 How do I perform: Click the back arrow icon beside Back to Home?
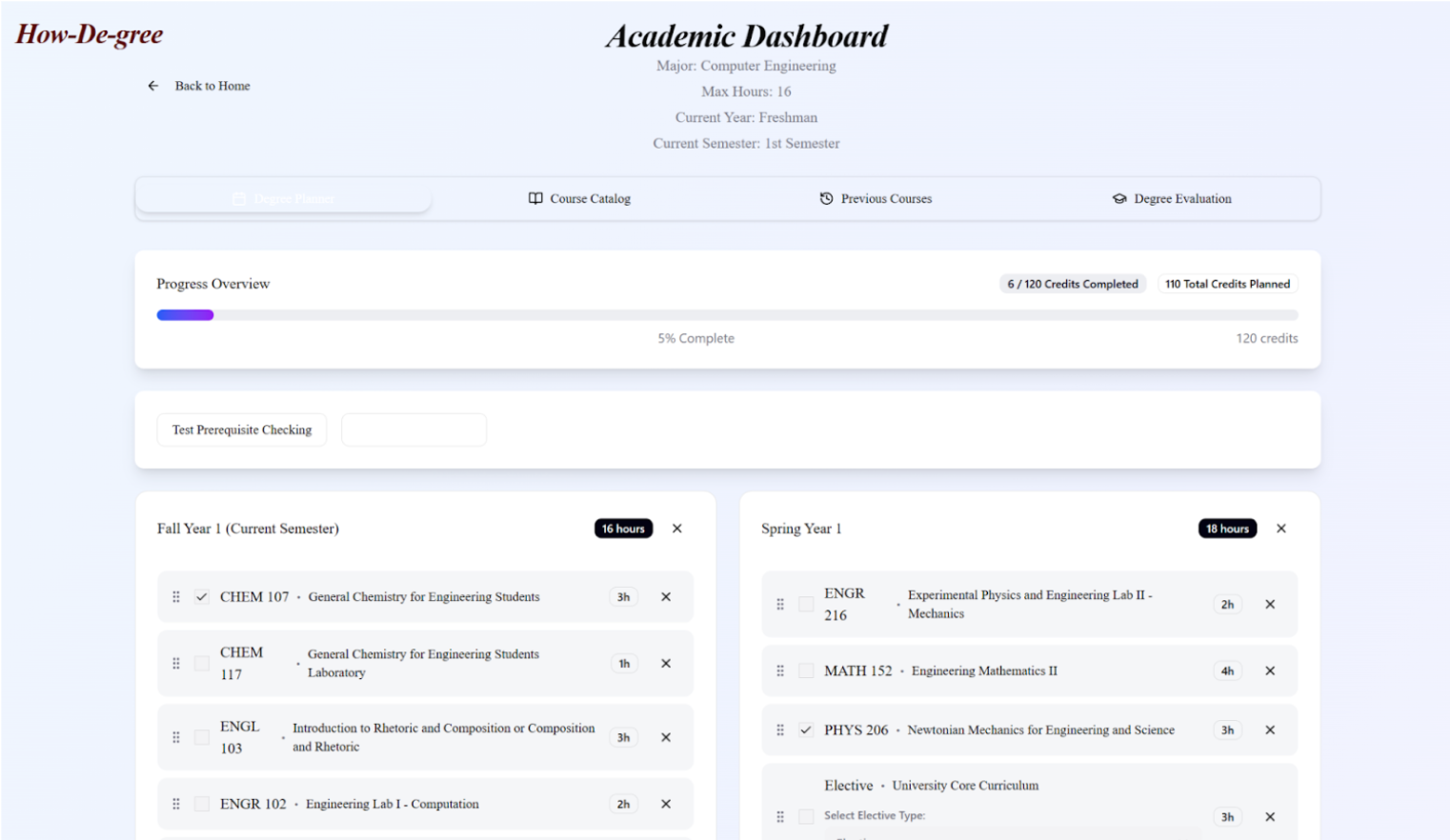click(152, 86)
